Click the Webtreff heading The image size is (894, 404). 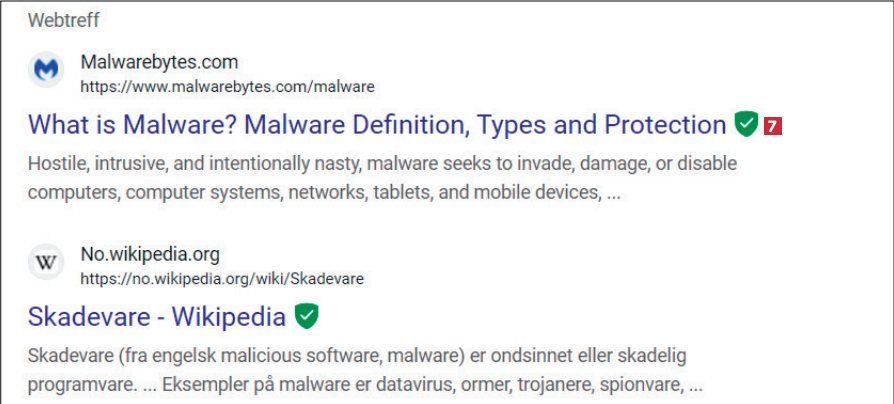pyautogui.click(x=64, y=20)
